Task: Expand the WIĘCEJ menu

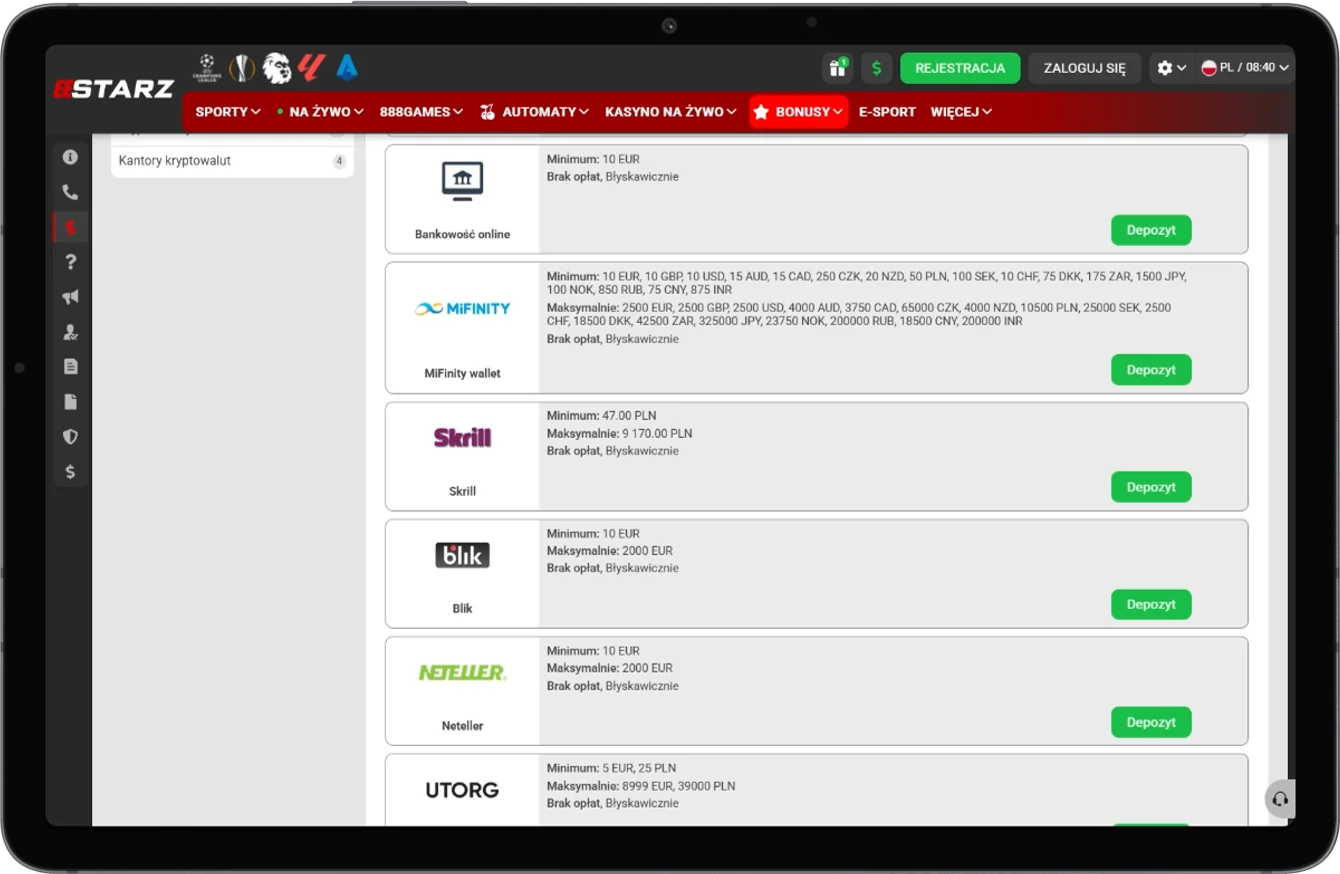Action: point(961,112)
